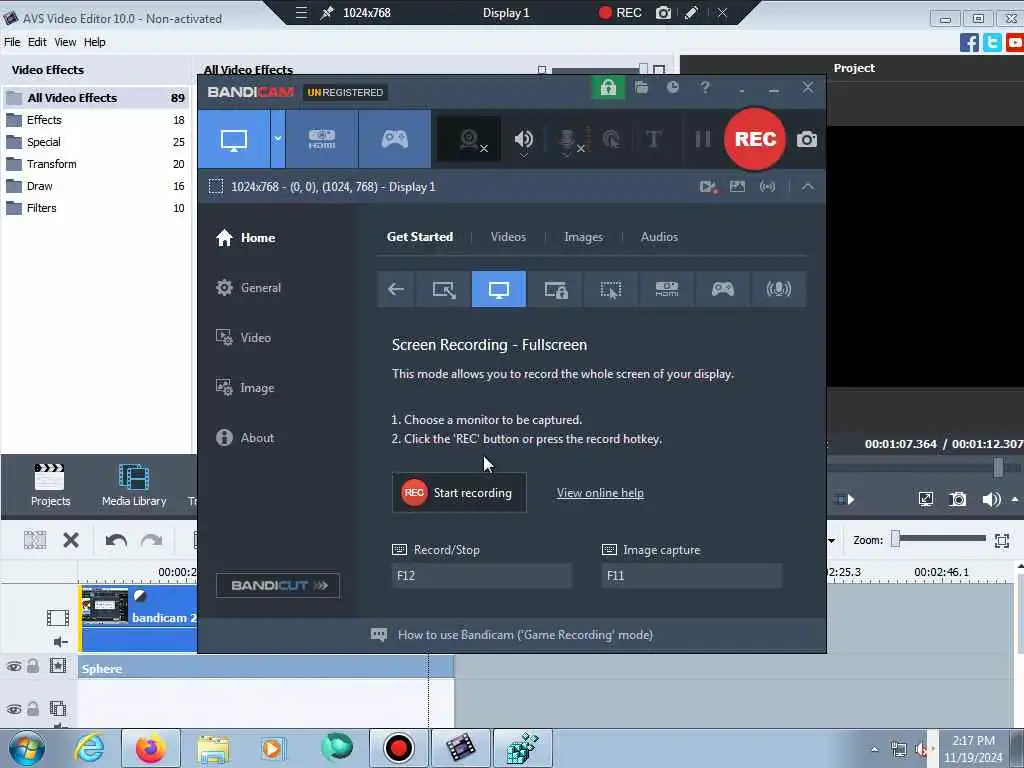Select game recording mode in top bar
The height and width of the screenshot is (768, 1024).
click(x=394, y=139)
